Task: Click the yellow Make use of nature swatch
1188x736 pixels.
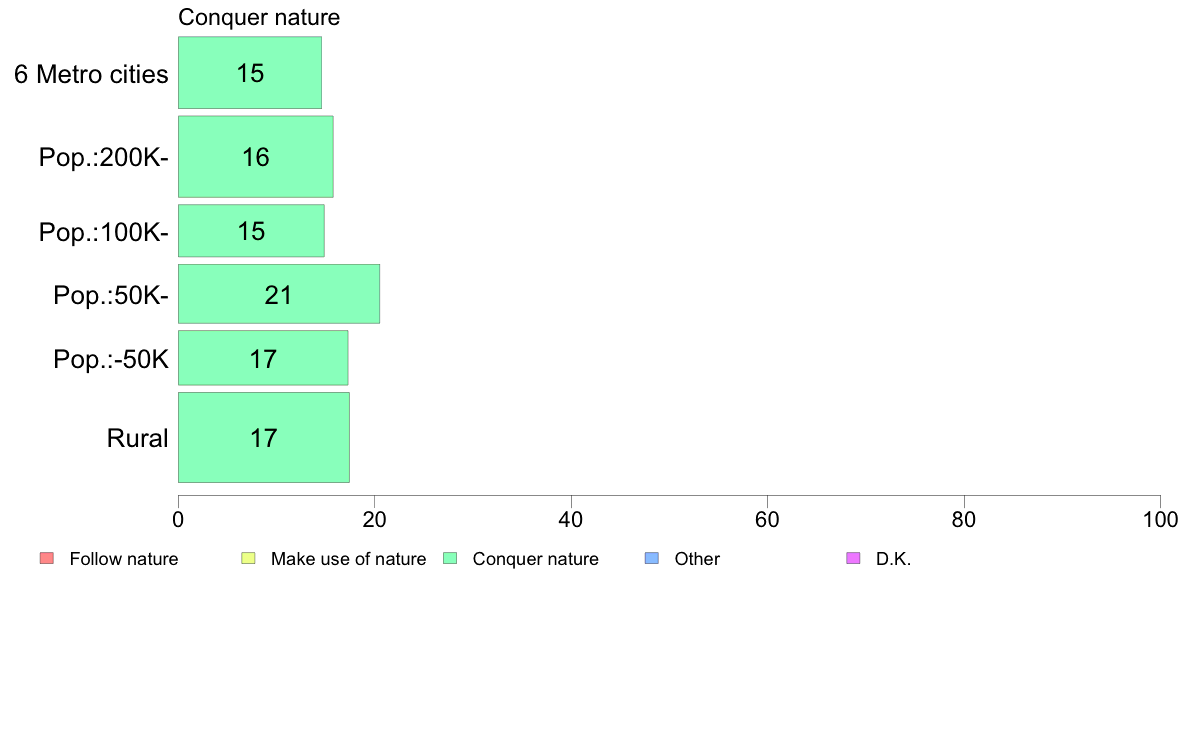Action: click(249, 559)
